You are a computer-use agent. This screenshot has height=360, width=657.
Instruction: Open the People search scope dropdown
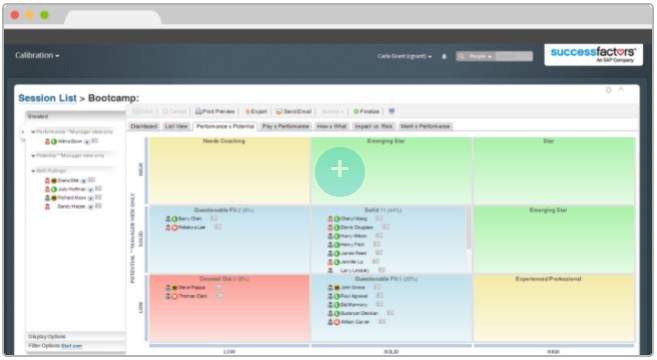[480, 56]
